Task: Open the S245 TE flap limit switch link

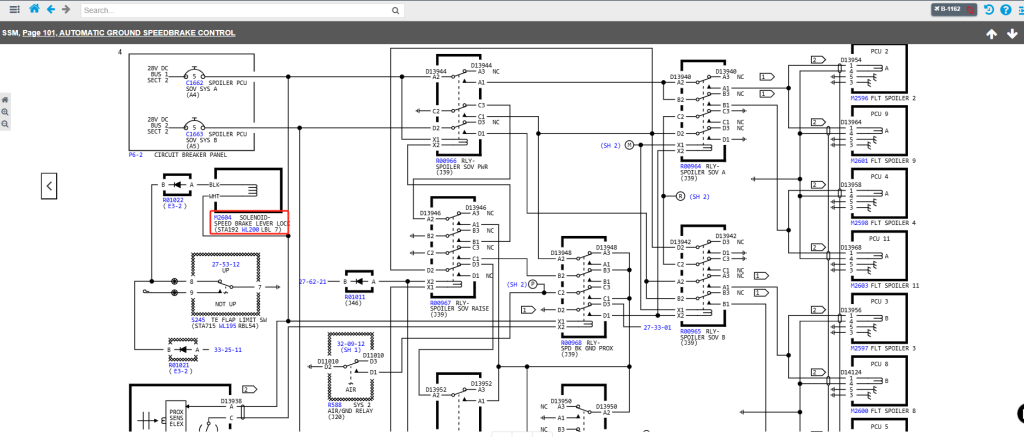Action: (198, 319)
